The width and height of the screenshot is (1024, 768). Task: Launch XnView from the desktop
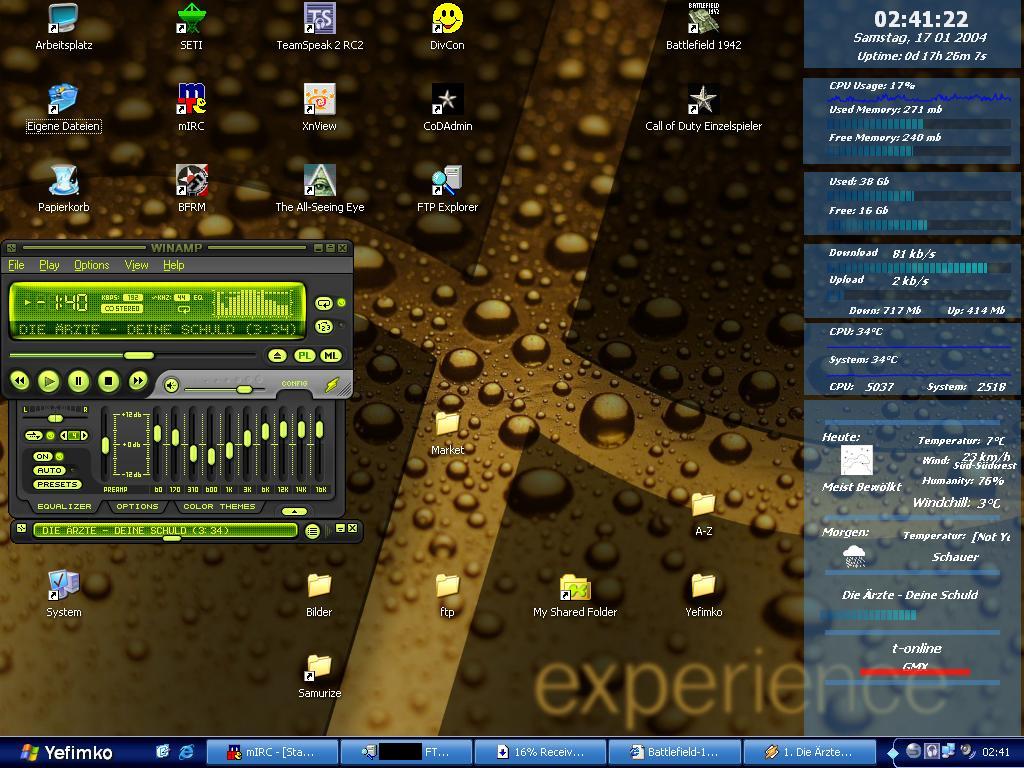click(319, 109)
